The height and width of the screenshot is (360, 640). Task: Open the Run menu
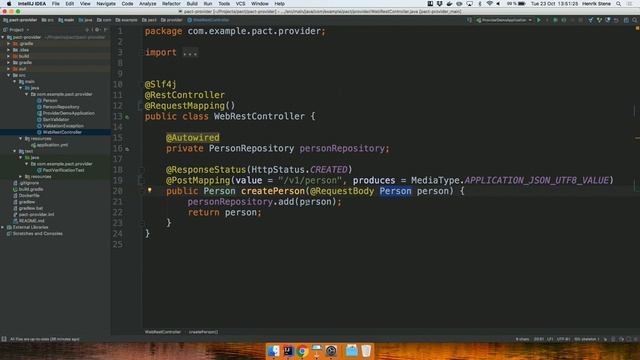(x=208, y=4)
